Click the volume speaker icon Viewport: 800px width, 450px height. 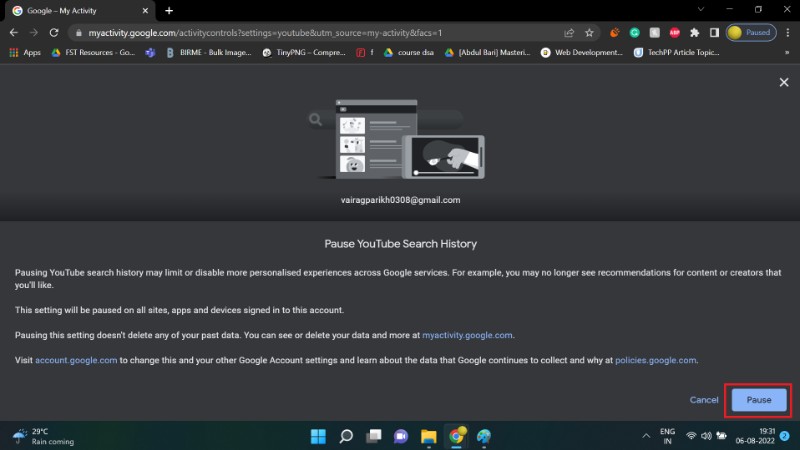[x=706, y=436]
